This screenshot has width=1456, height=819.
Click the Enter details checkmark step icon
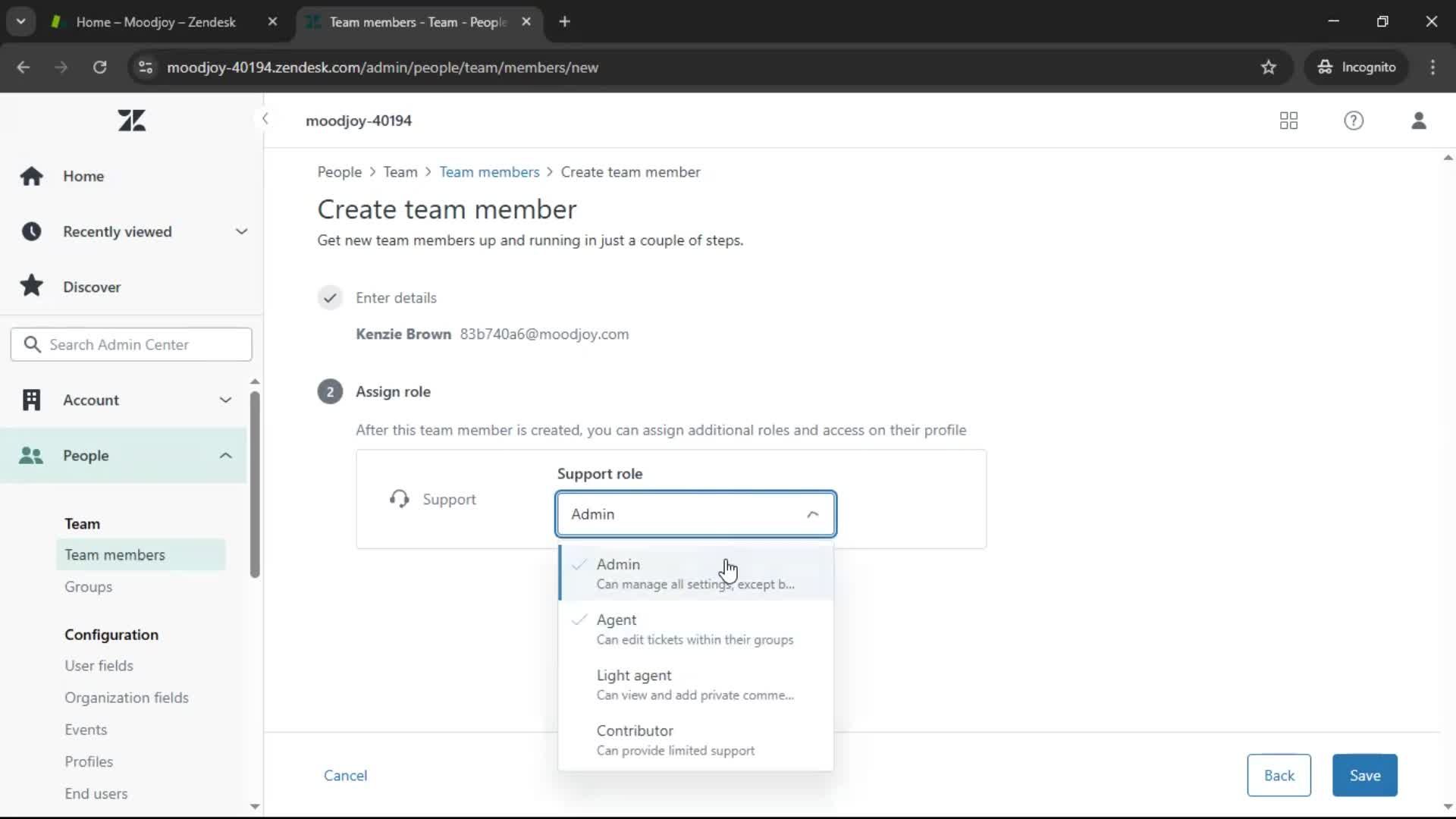tap(330, 297)
